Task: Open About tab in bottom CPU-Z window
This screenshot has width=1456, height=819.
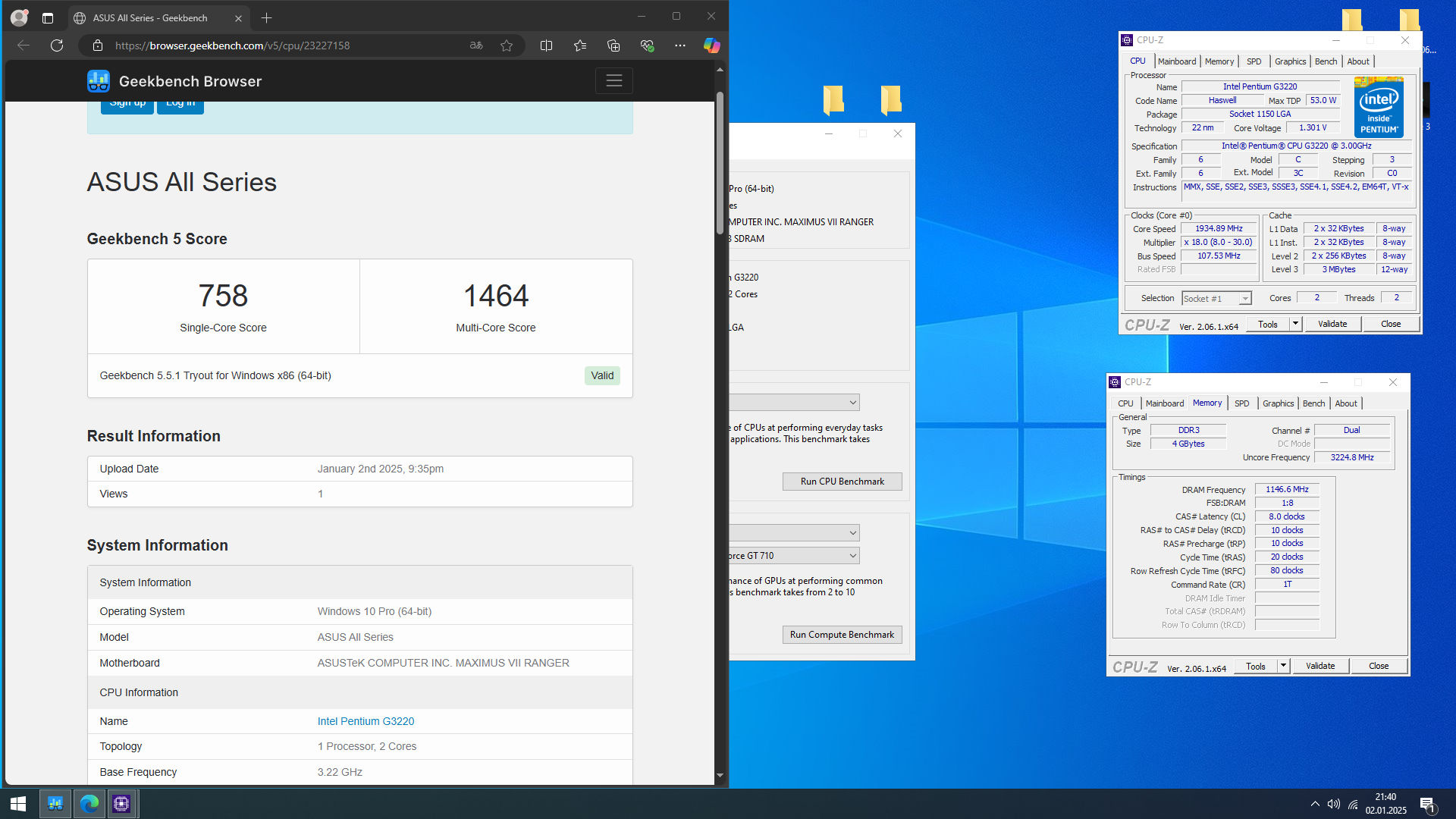Action: coord(1346,403)
